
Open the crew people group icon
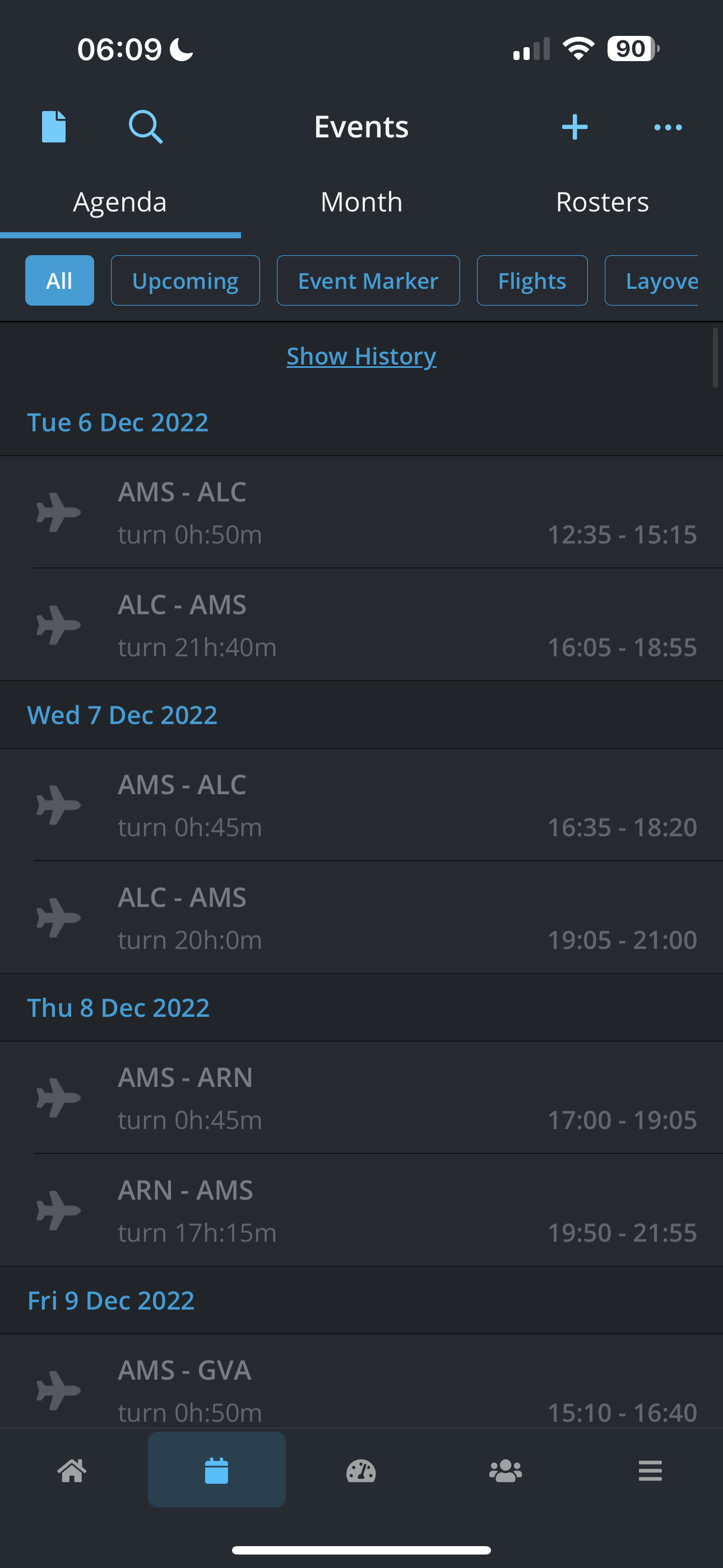pyautogui.click(x=505, y=1470)
